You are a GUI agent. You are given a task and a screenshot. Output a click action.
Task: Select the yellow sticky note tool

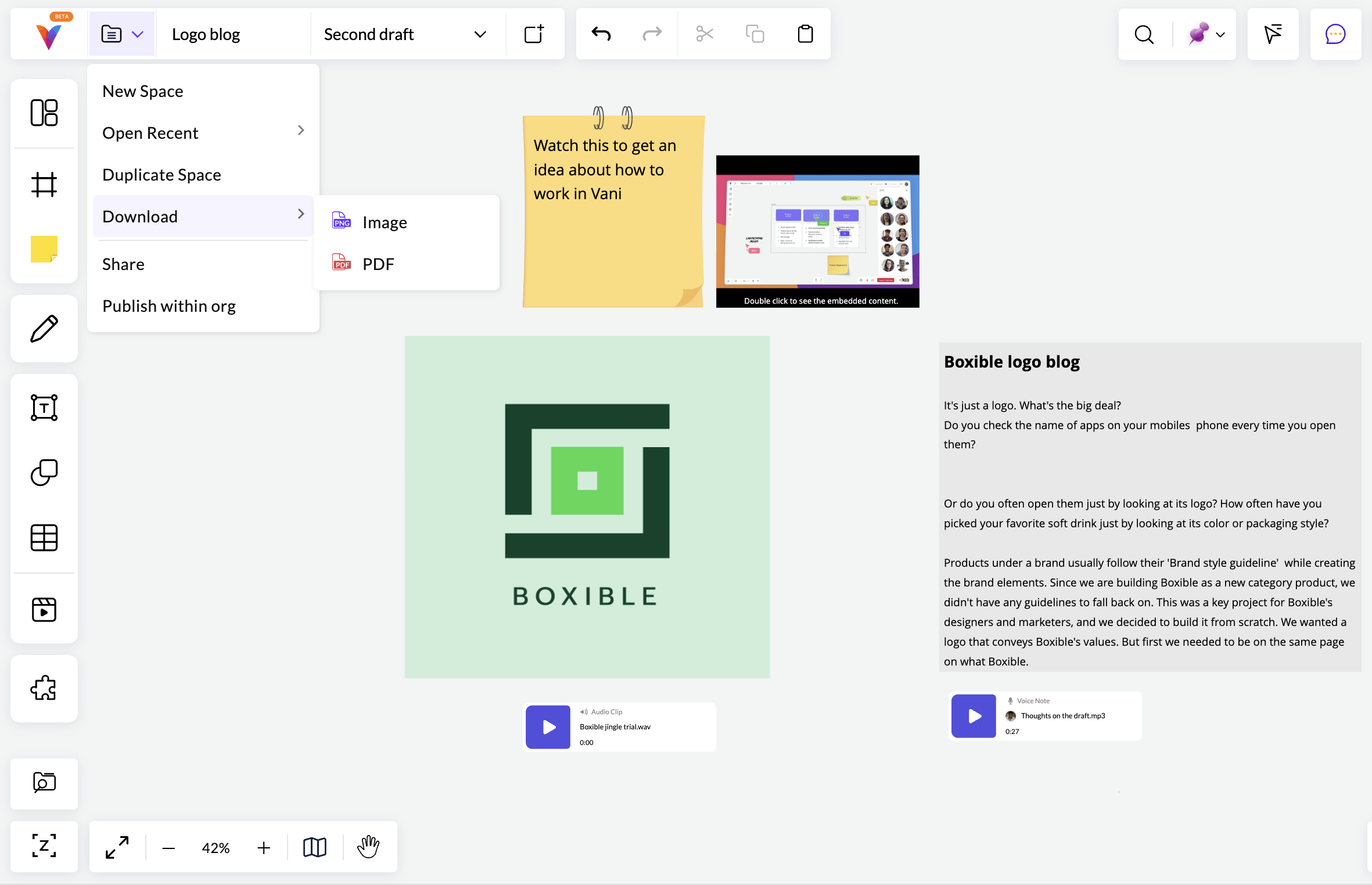44,249
